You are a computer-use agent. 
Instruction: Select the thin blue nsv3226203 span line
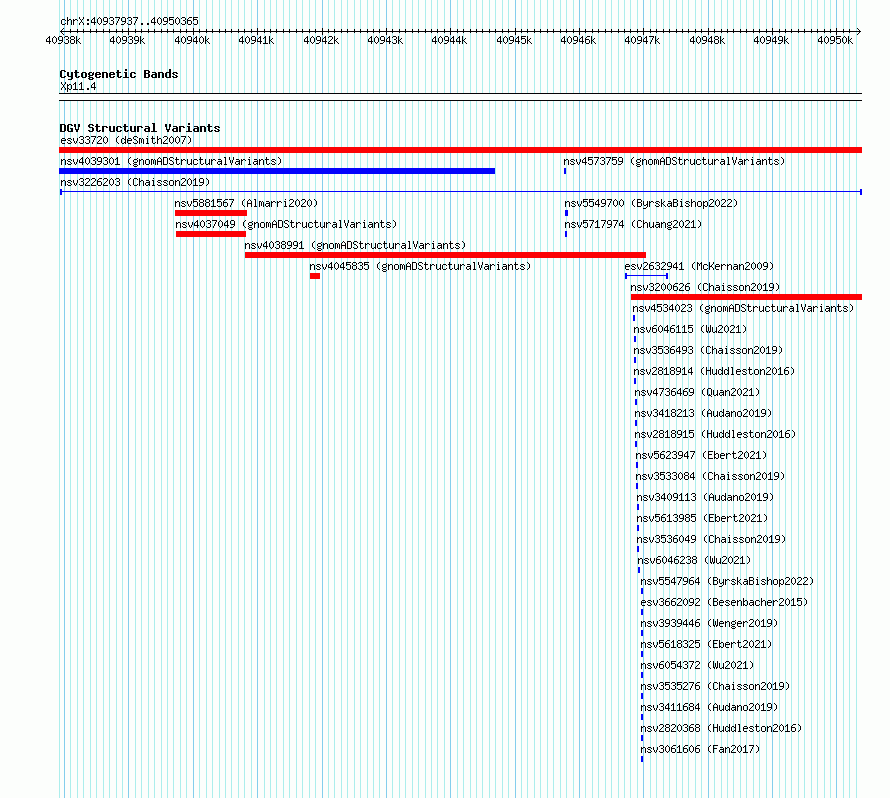460,192
